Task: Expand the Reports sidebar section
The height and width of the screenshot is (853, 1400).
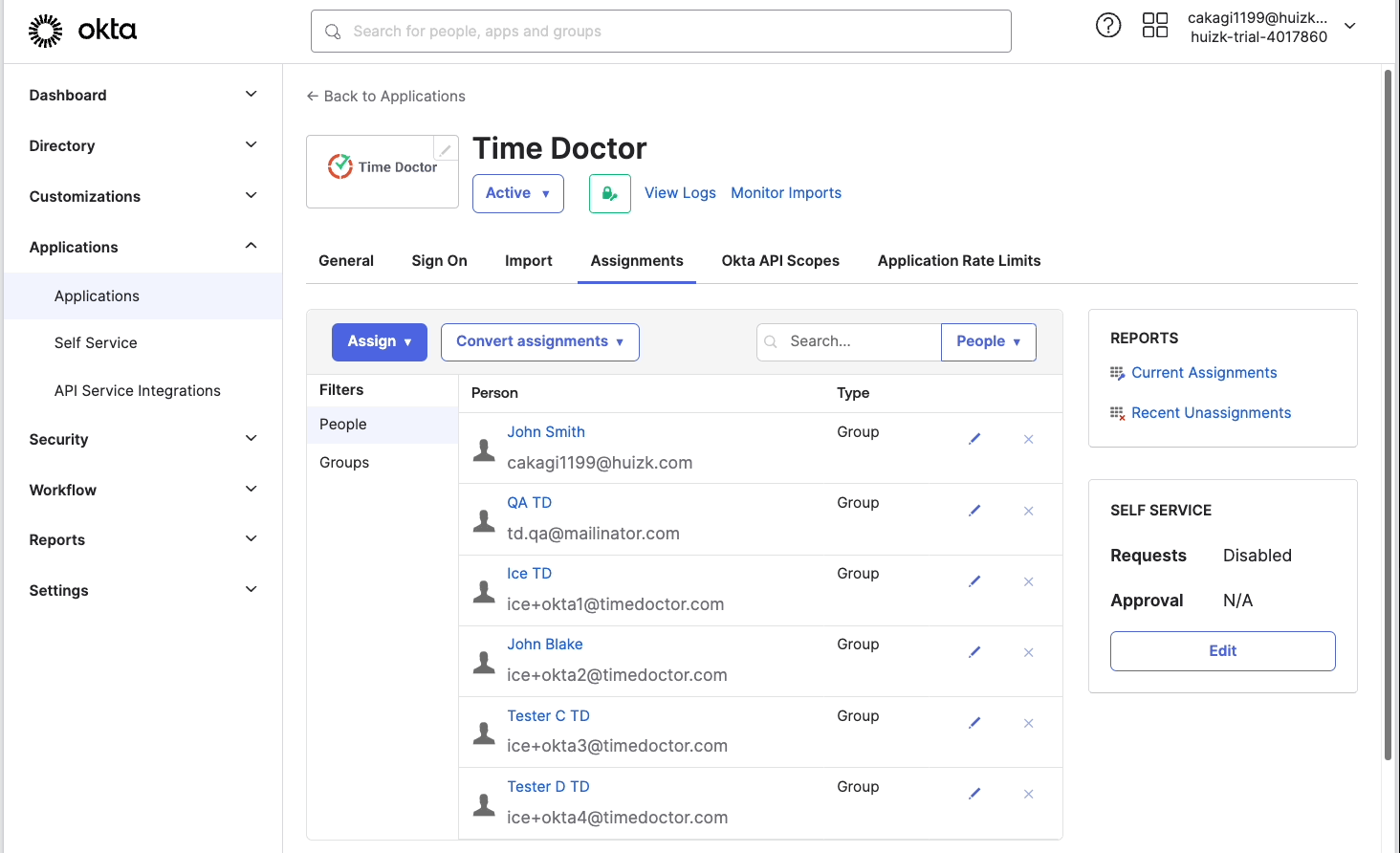Action: click(x=143, y=539)
